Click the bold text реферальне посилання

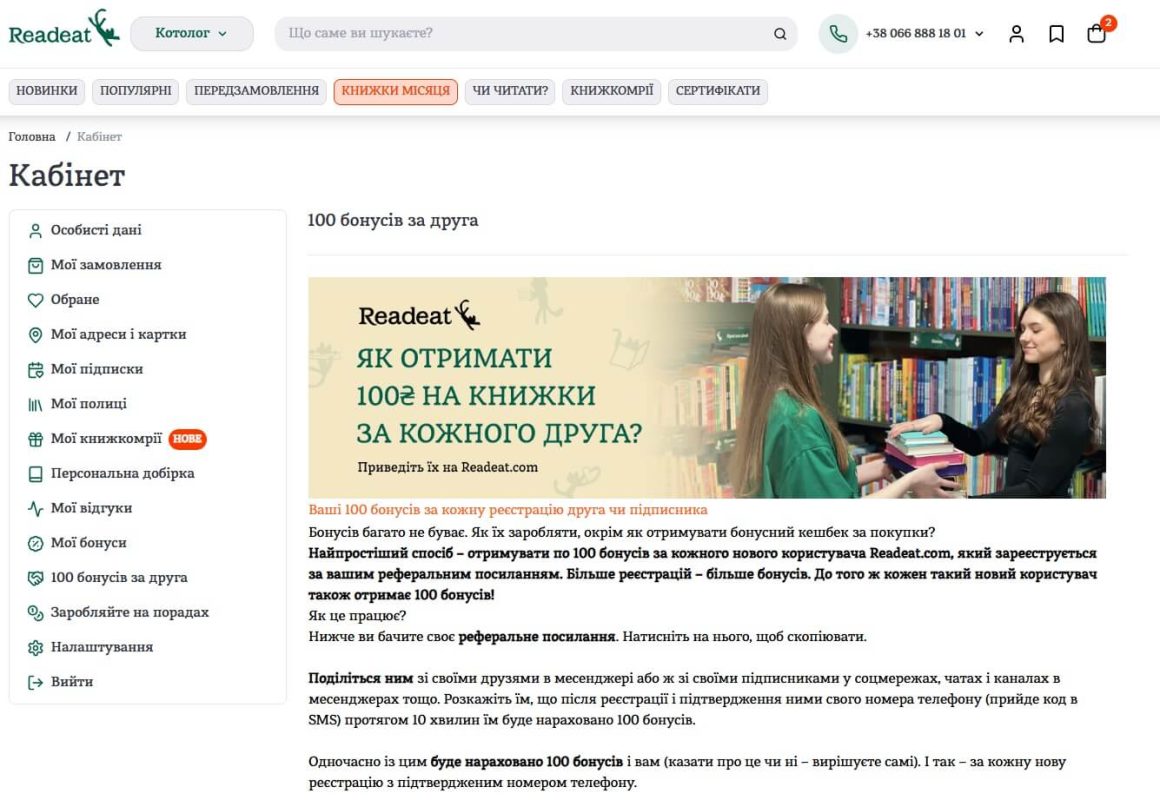pos(536,637)
